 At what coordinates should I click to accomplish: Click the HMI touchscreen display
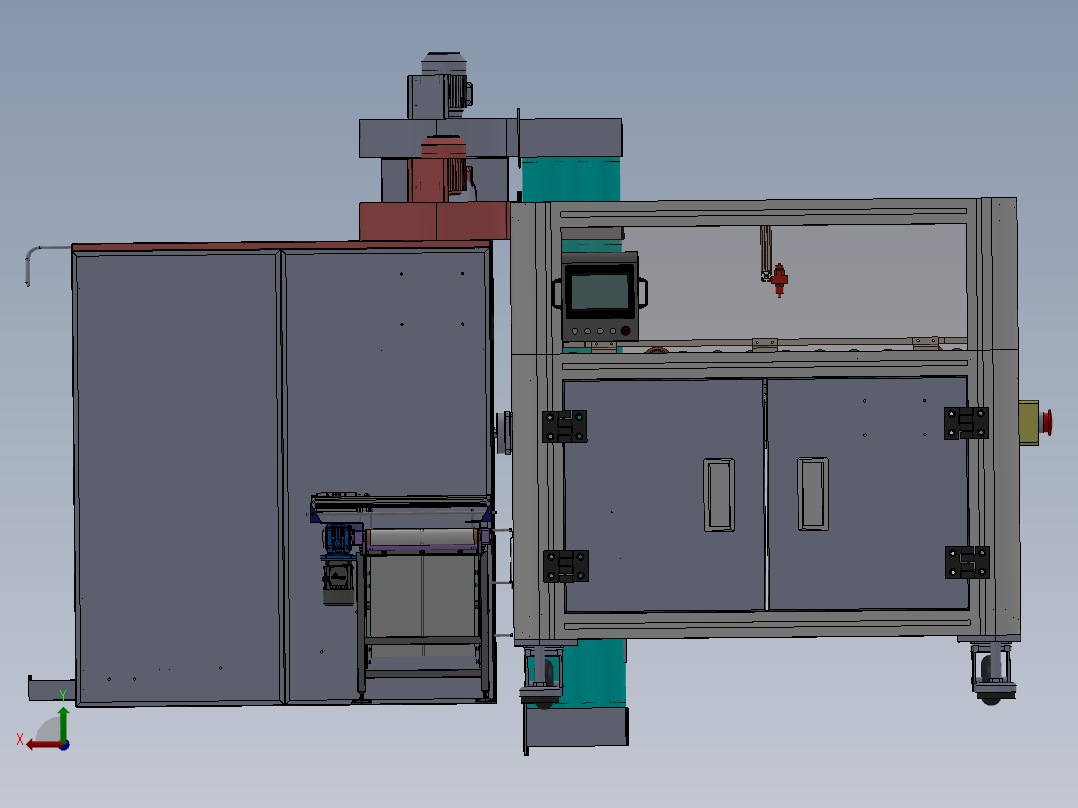coord(599,292)
